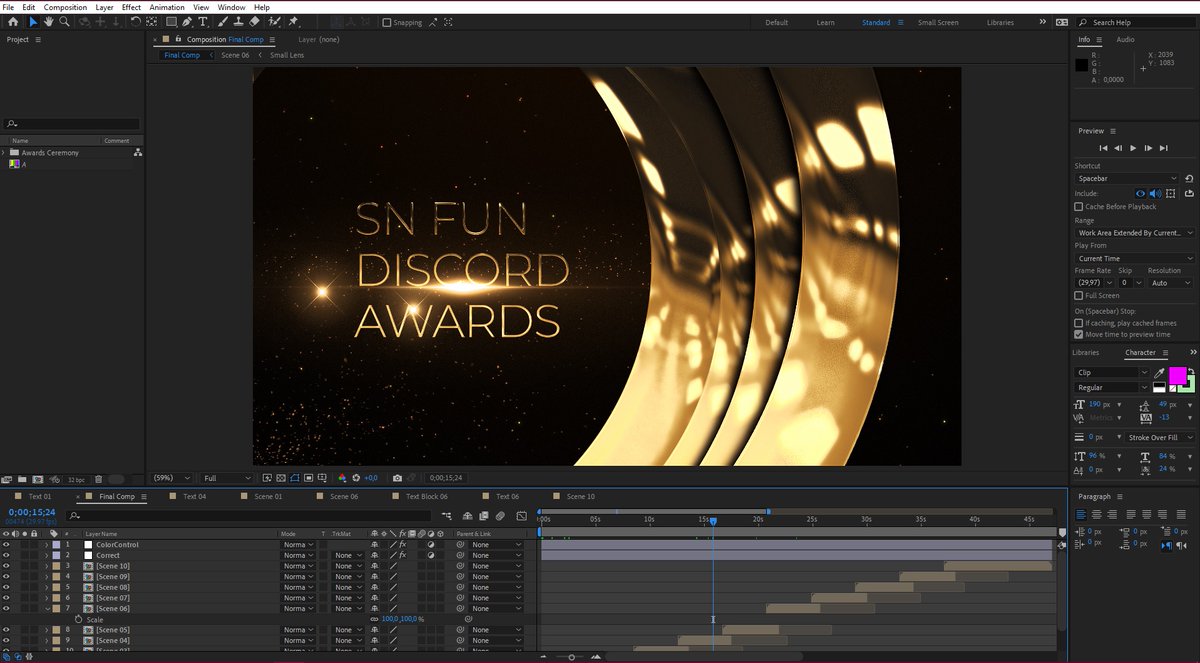Viewport: 1200px width, 663px height.
Task: Click the magenta fill color swatch
Action: 1177,375
